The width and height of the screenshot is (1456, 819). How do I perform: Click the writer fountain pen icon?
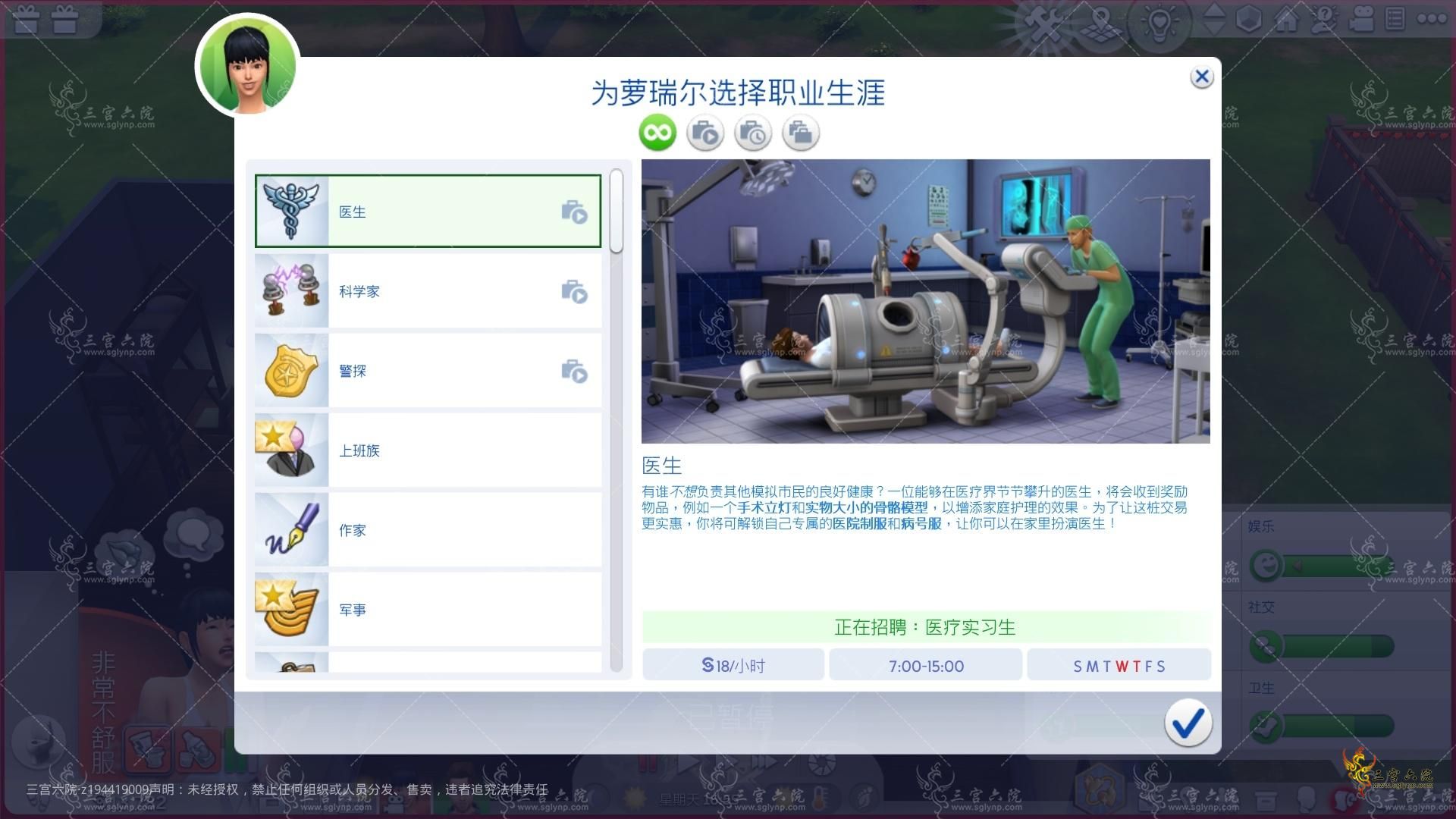[x=291, y=530]
